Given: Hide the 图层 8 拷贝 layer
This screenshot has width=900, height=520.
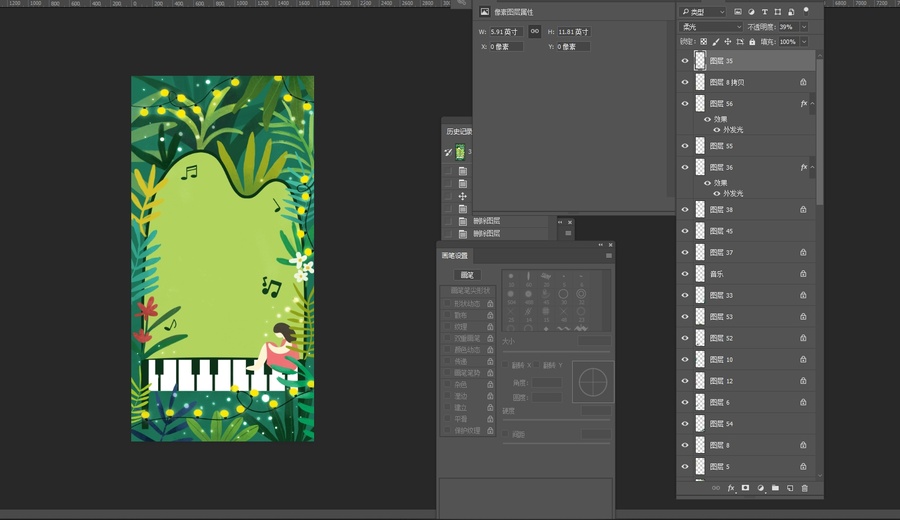Looking at the screenshot, I should 684,82.
